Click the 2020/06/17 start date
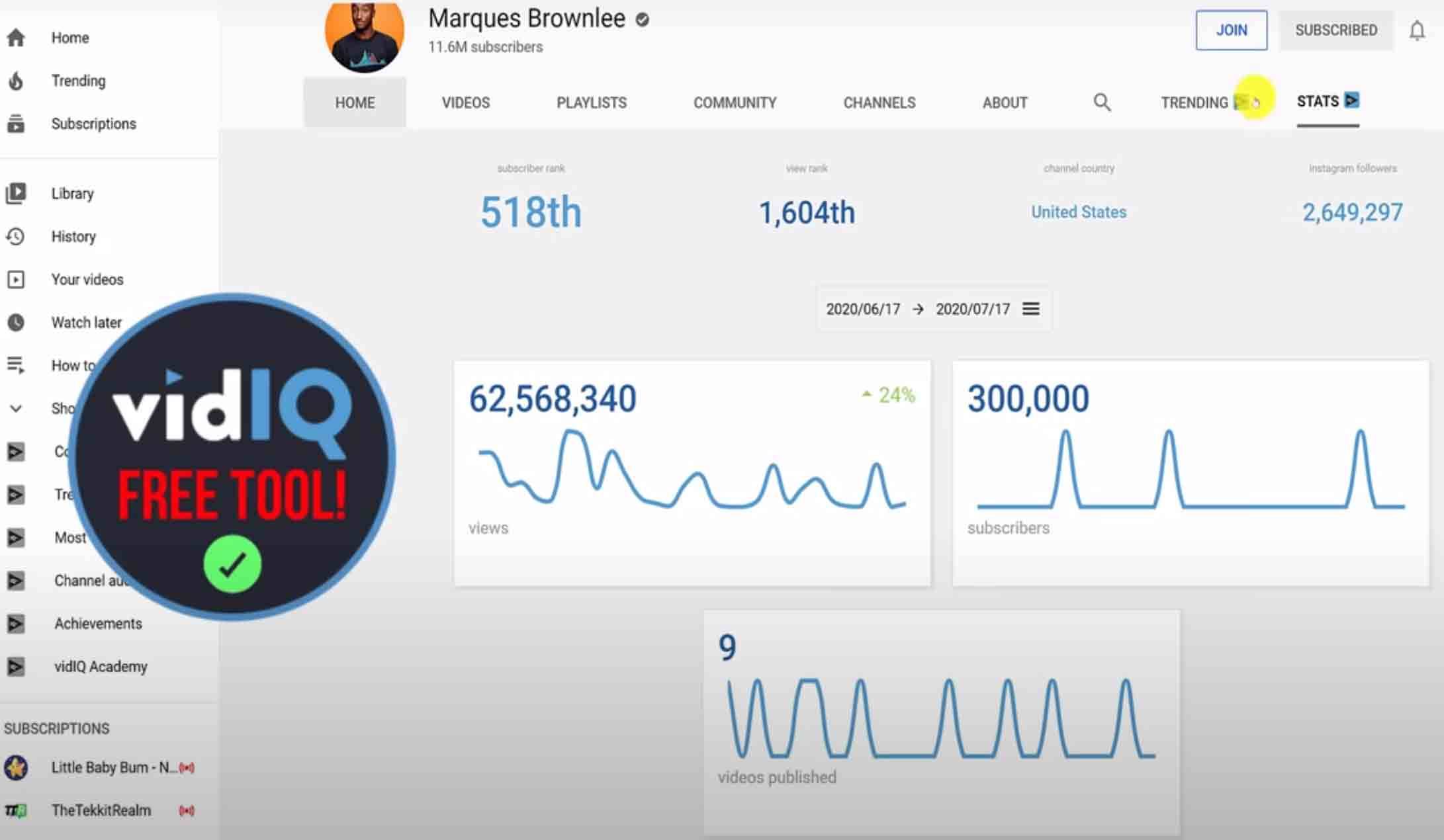Image resolution: width=1444 pixels, height=840 pixels. coord(863,309)
